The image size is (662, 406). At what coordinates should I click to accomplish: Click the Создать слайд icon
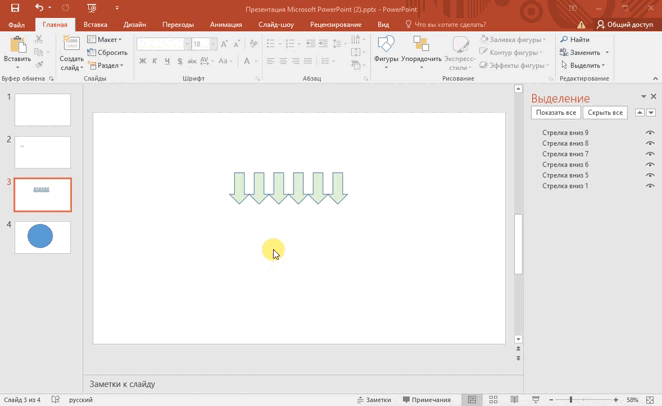[x=71, y=44]
